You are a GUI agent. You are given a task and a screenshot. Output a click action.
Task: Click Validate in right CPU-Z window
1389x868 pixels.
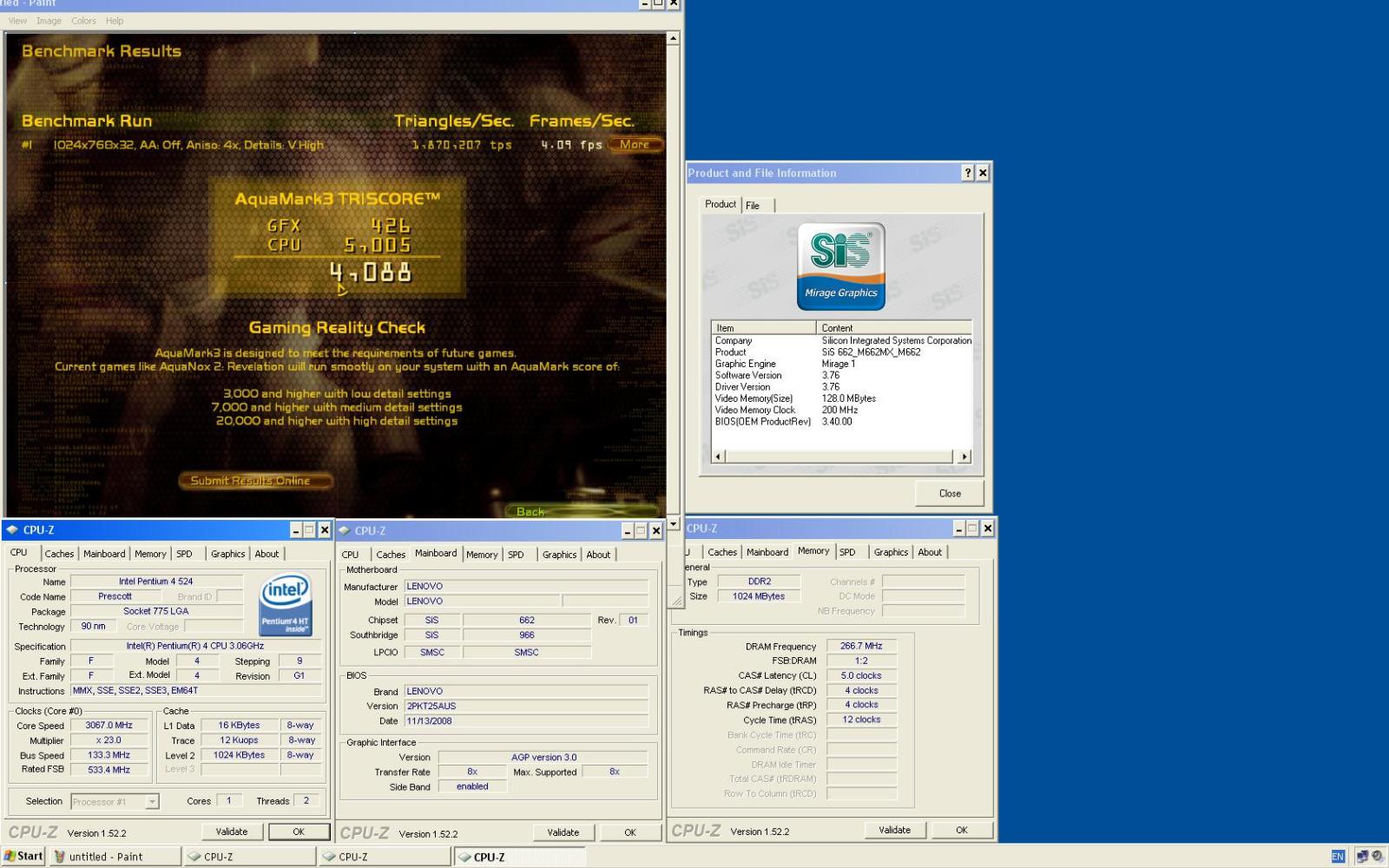tap(895, 830)
